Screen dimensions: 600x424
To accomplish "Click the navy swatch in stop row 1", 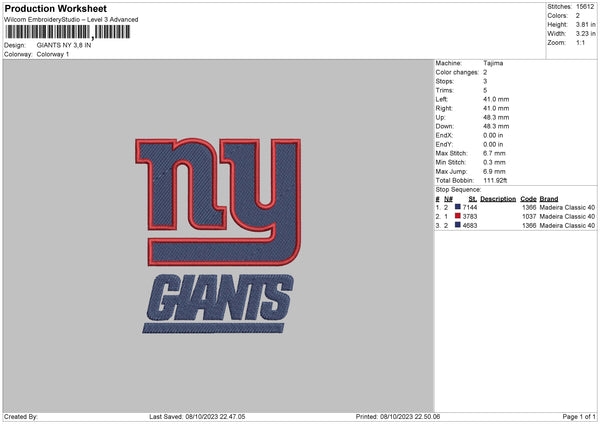I will click(458, 207).
